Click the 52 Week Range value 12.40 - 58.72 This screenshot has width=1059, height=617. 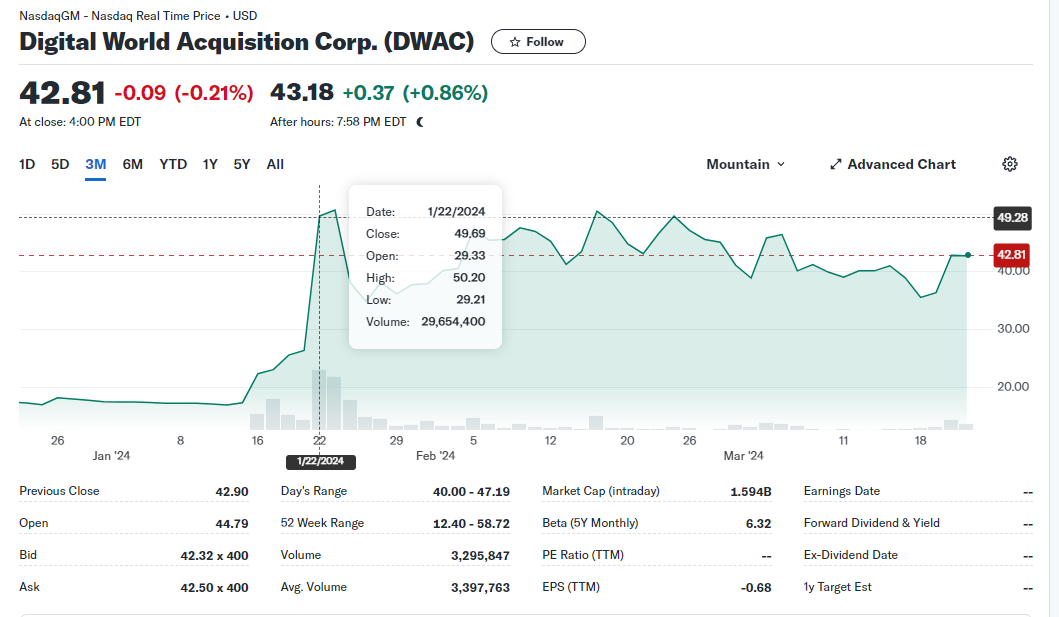[x=471, y=523]
